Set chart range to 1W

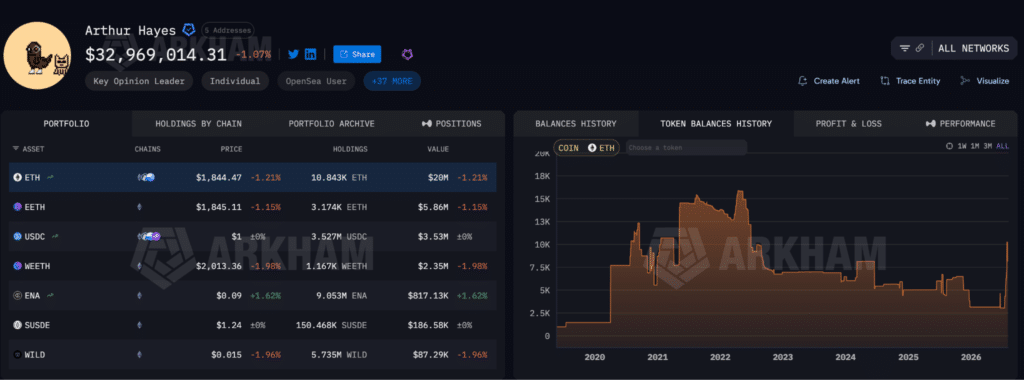coord(962,146)
